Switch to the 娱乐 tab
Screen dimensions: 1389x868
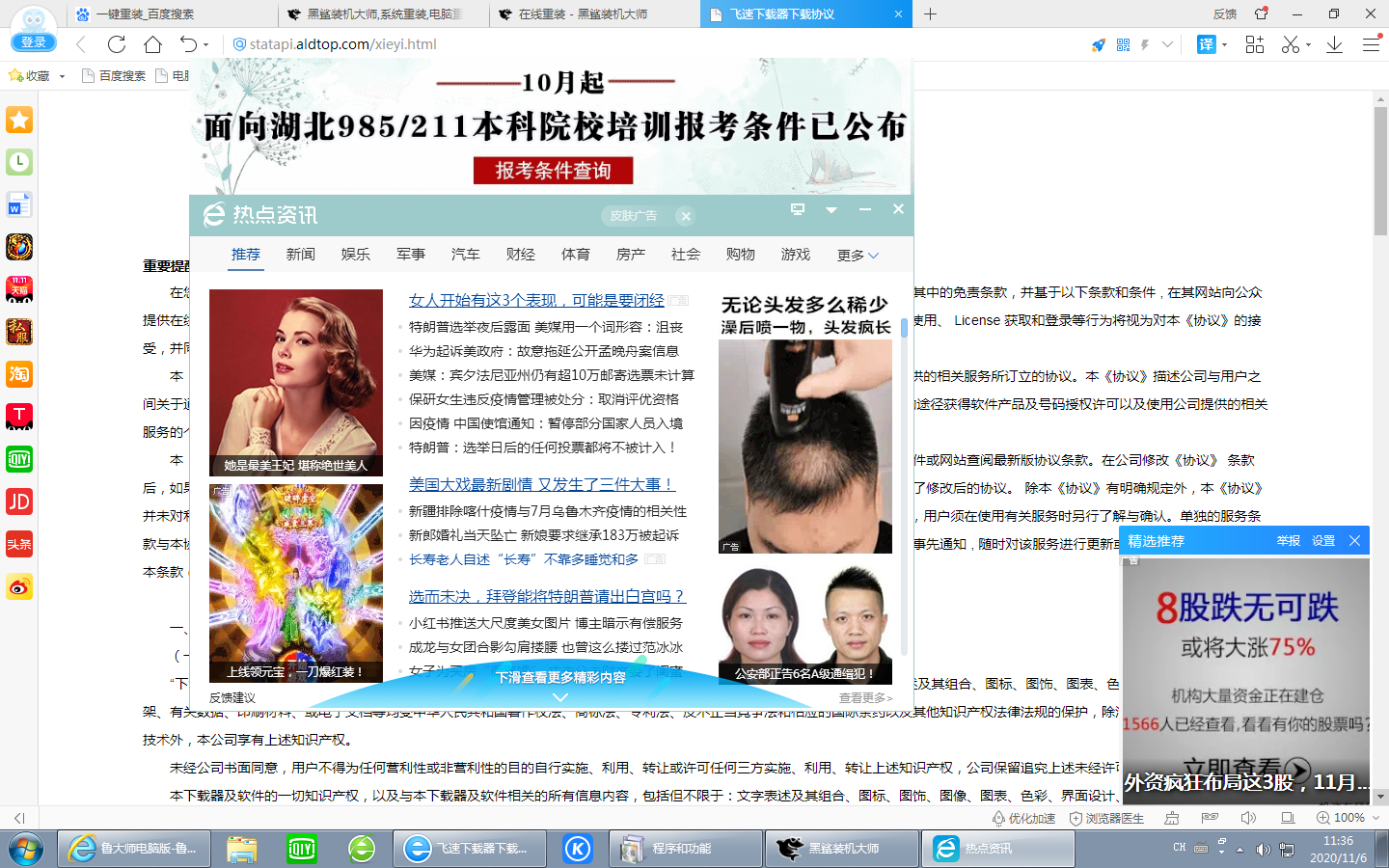point(355,255)
